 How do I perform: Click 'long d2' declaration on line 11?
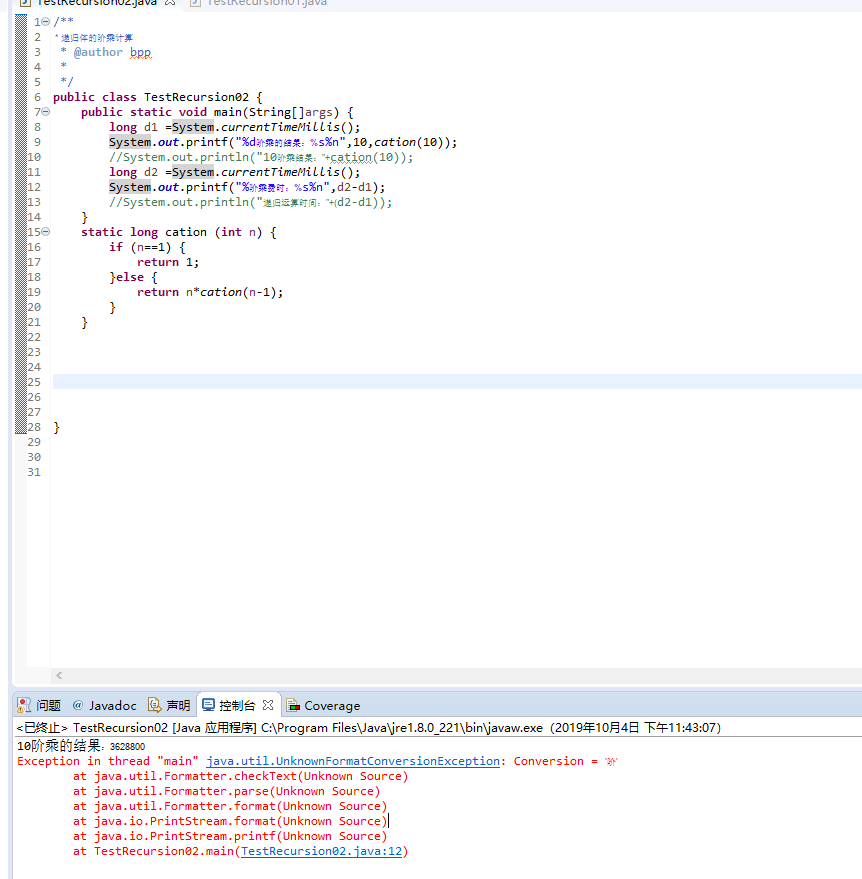coord(133,172)
